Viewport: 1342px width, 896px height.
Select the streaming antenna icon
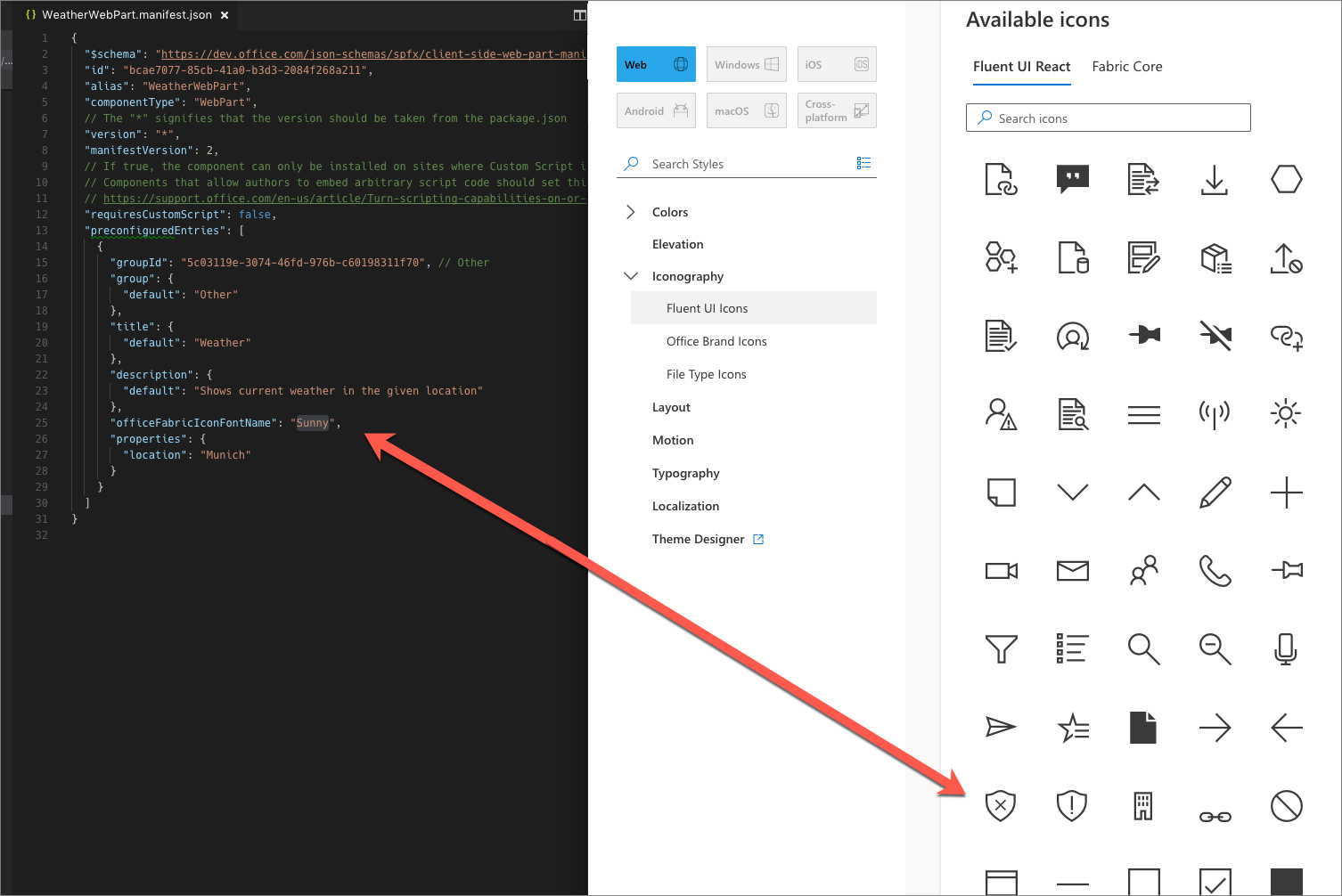(x=1215, y=414)
